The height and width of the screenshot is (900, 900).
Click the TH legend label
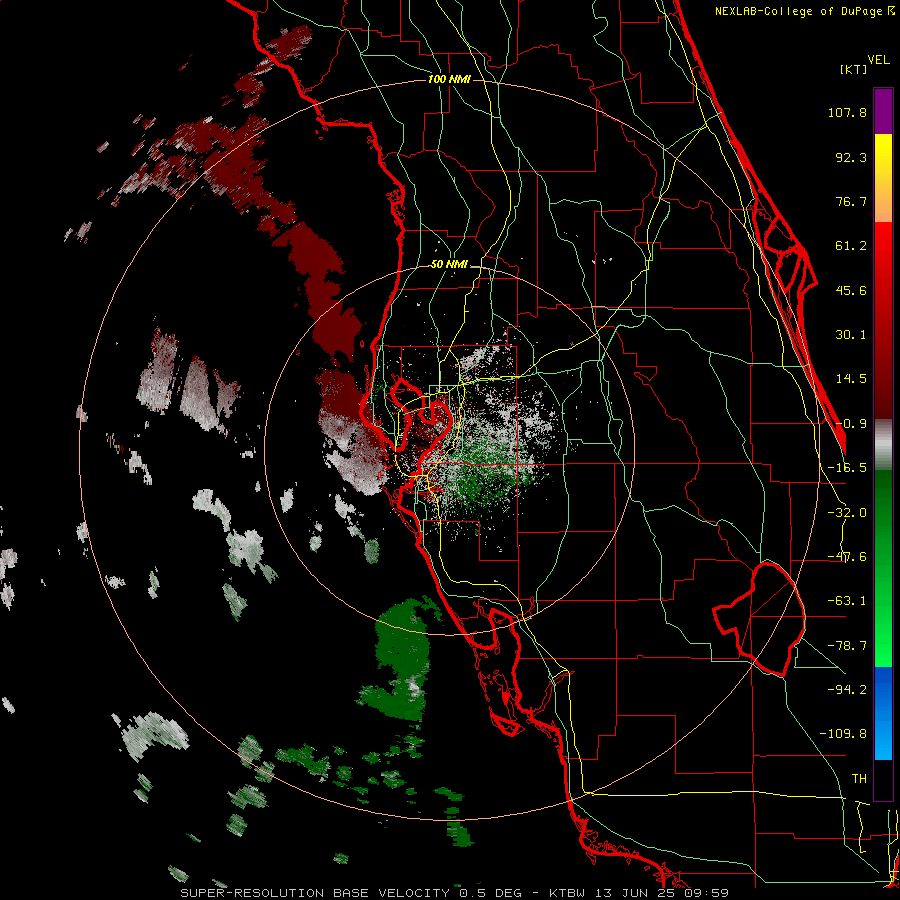tap(859, 778)
